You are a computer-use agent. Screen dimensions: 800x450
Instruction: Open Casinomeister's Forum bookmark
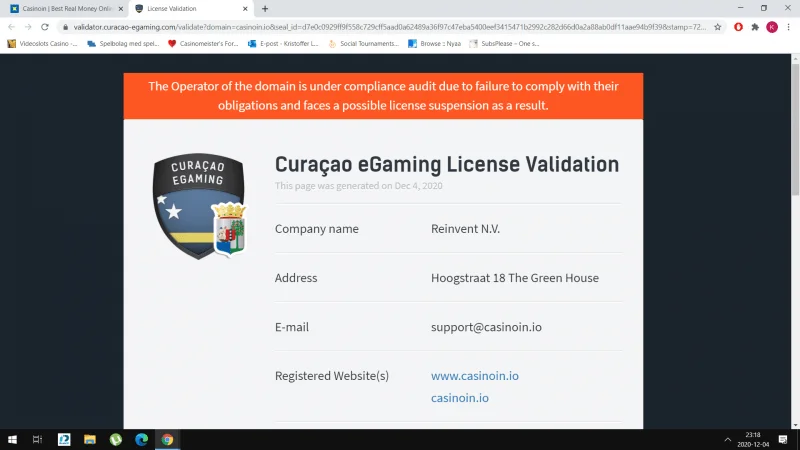203,44
